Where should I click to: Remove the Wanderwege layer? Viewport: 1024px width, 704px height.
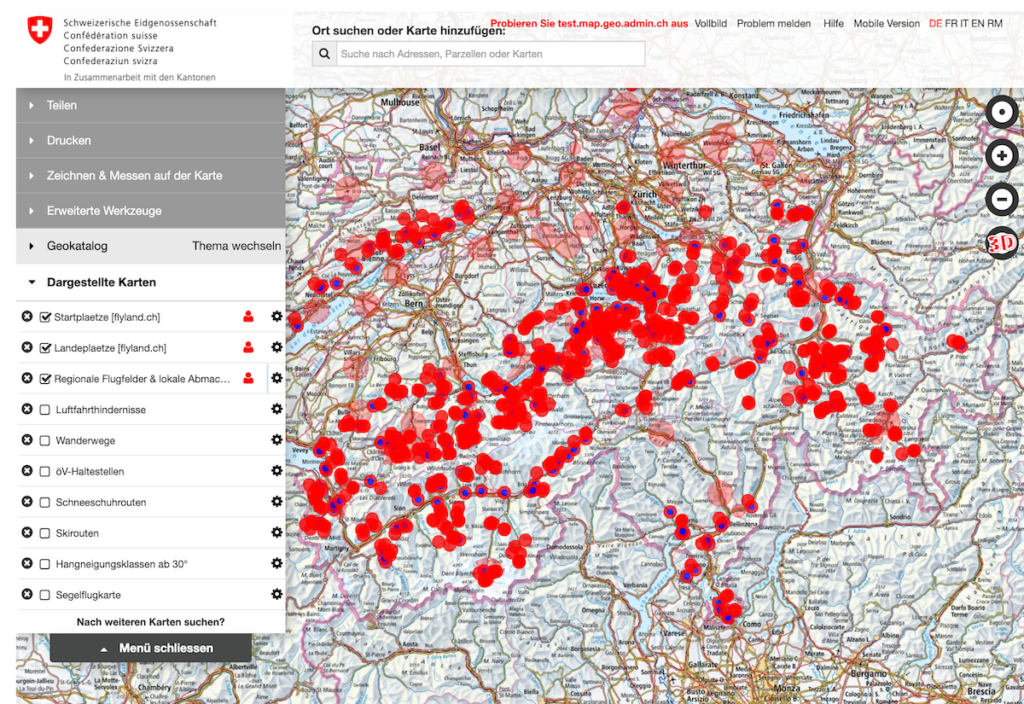tap(27, 440)
